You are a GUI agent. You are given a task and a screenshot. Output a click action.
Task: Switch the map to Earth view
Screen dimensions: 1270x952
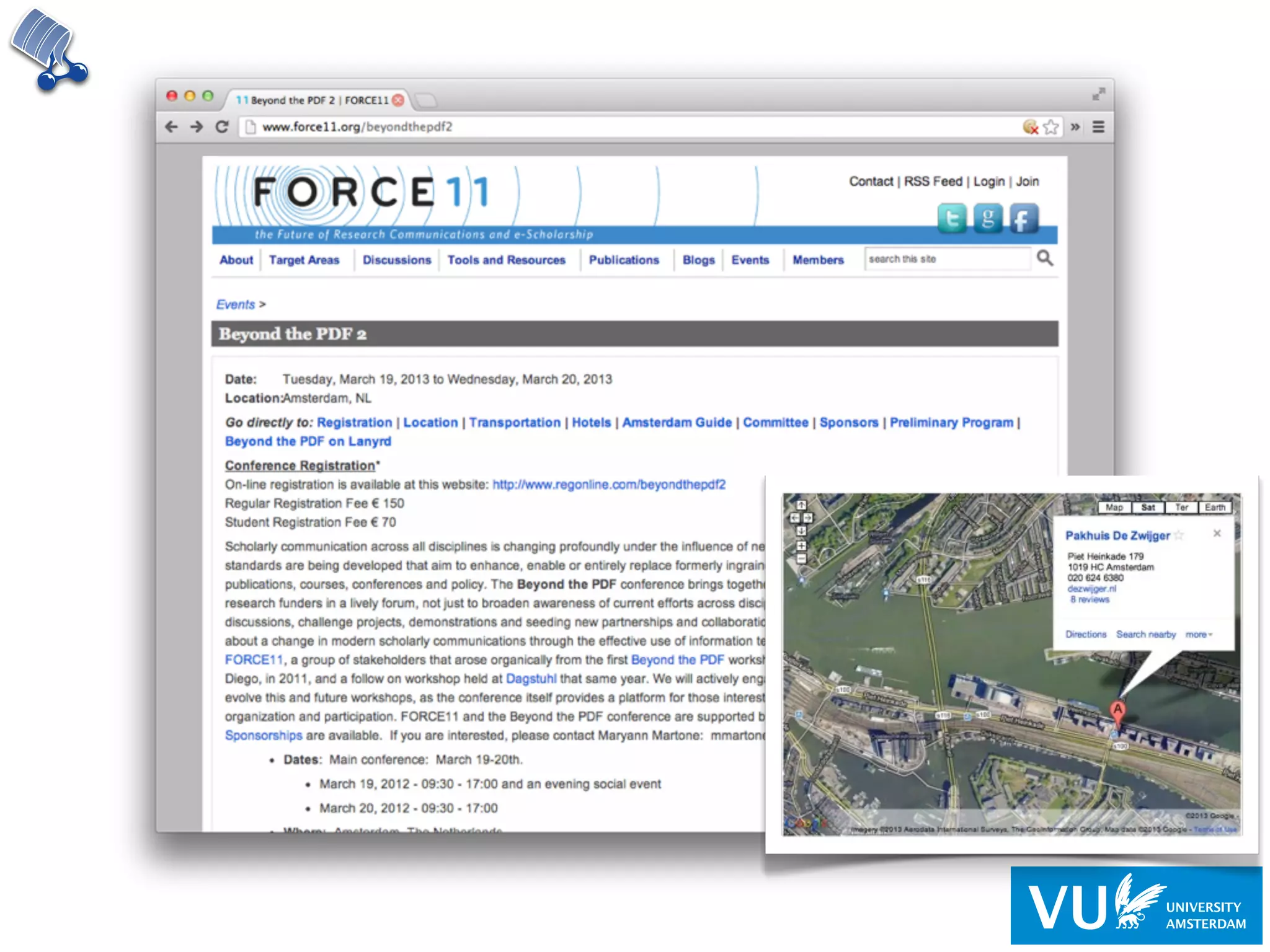point(1214,508)
